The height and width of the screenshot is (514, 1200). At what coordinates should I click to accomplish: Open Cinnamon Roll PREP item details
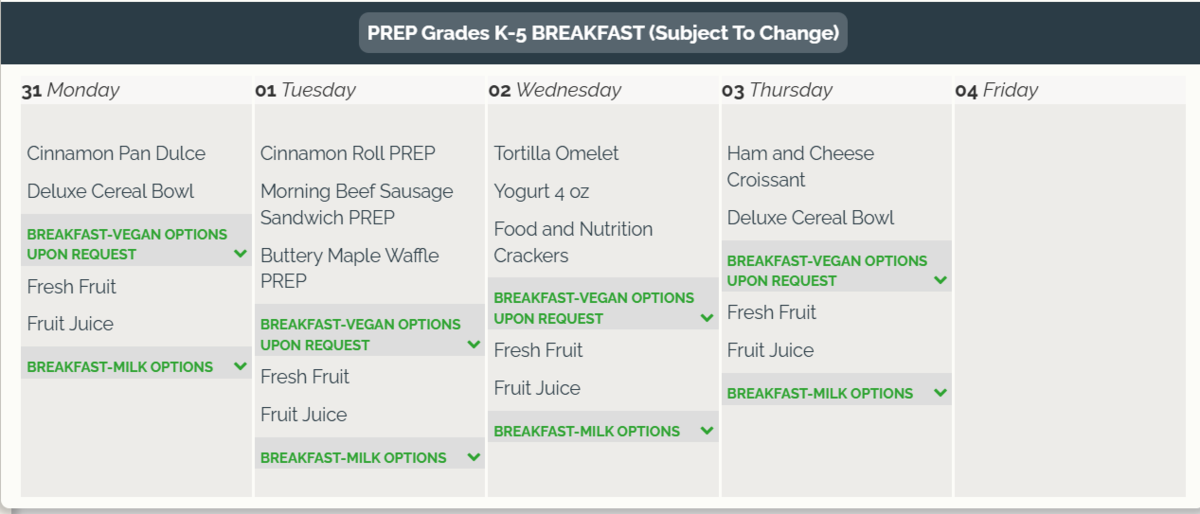point(348,153)
